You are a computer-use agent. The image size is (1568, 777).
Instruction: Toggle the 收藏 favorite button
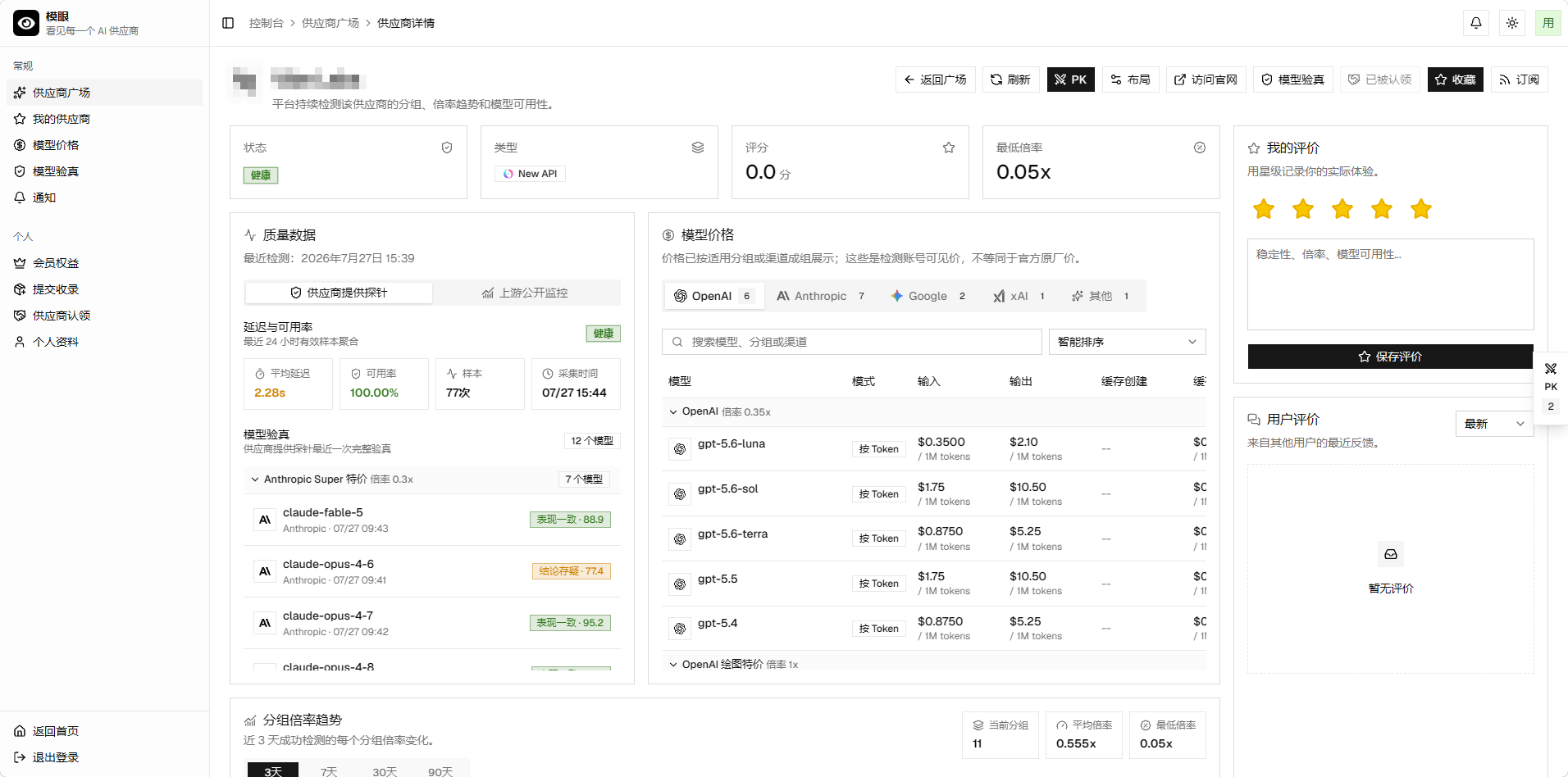(x=1455, y=80)
